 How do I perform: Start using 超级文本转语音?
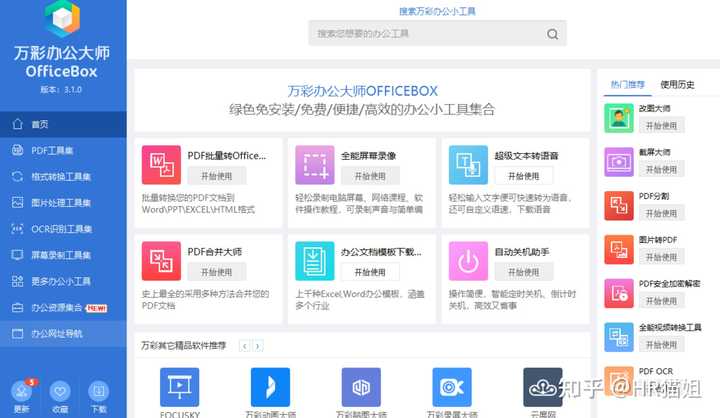pos(524,176)
